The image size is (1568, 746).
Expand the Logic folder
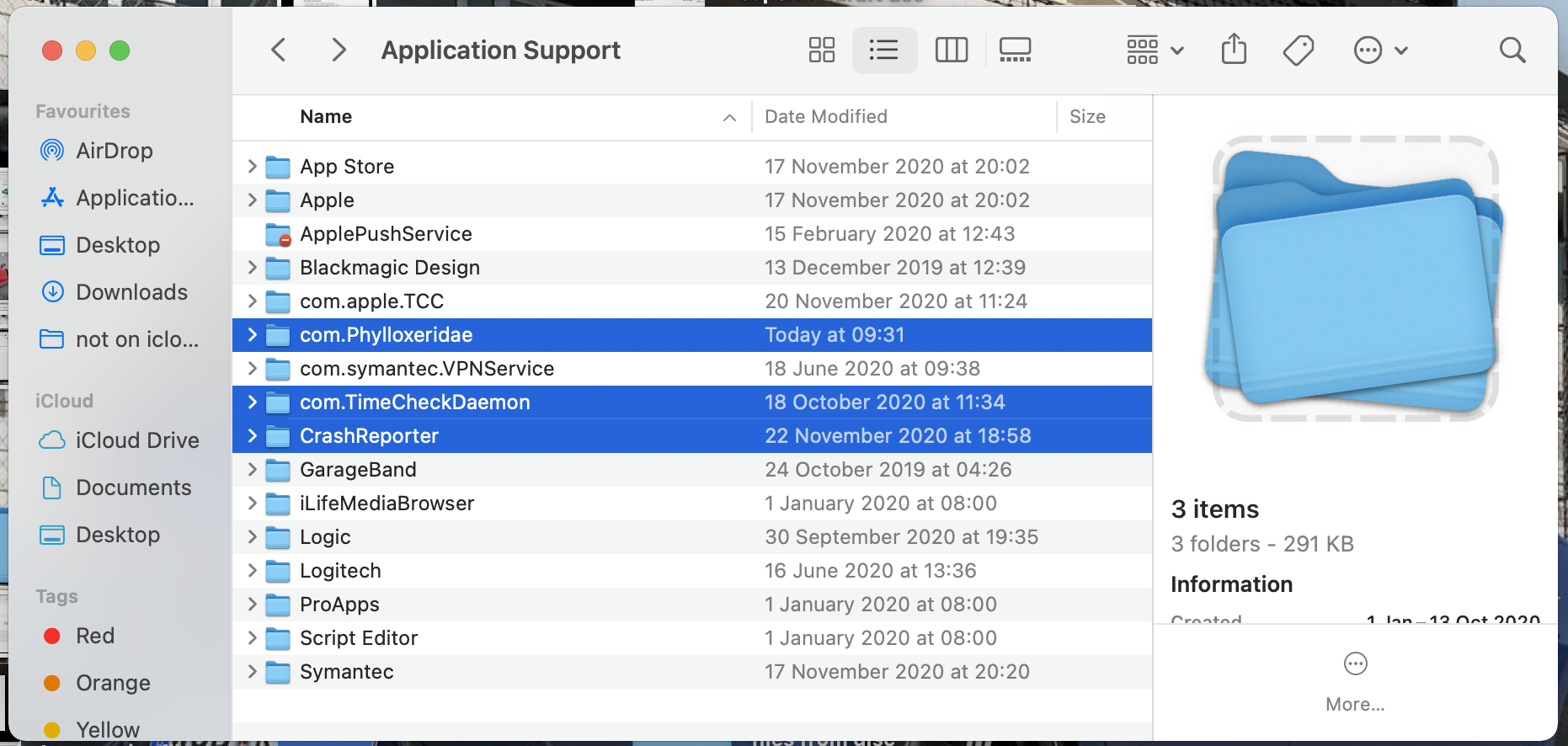click(x=252, y=537)
